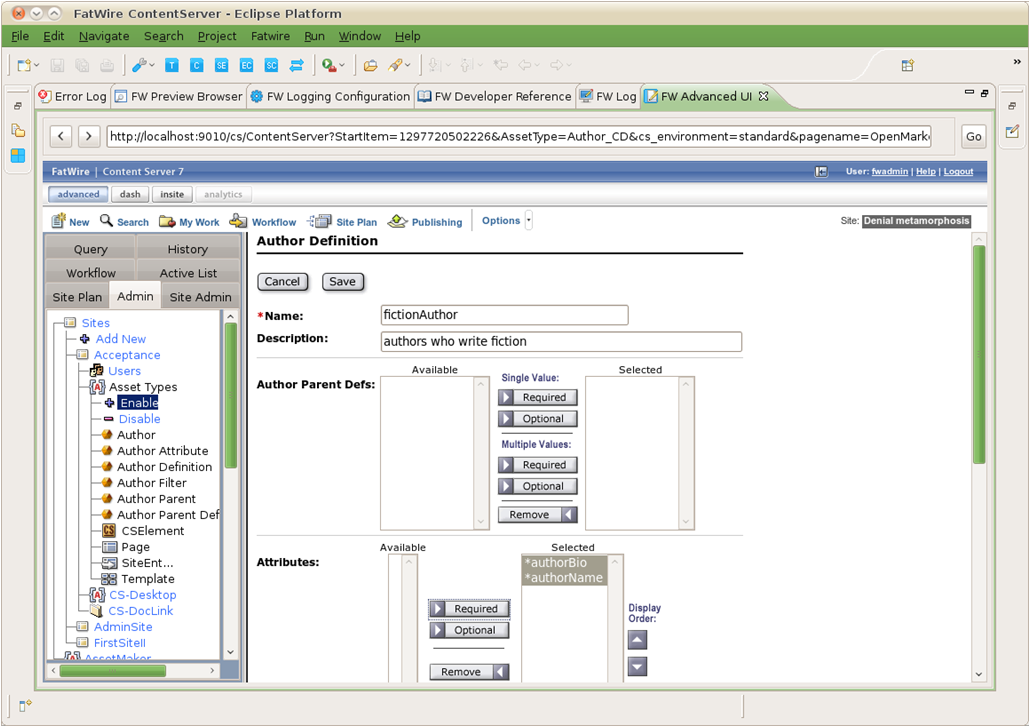Click the blue squares icon in left trim
The image size is (1030, 727).
pos(18,156)
